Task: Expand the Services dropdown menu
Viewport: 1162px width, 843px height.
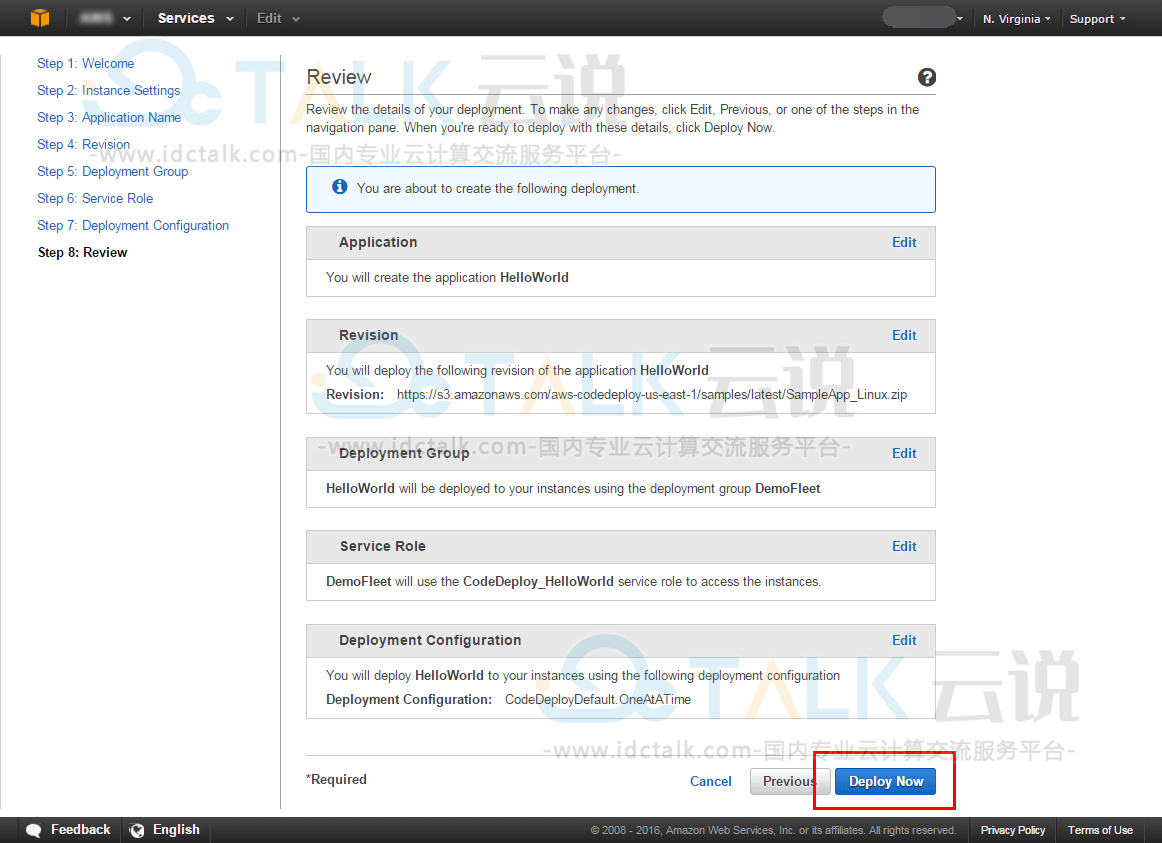Action: (196, 19)
